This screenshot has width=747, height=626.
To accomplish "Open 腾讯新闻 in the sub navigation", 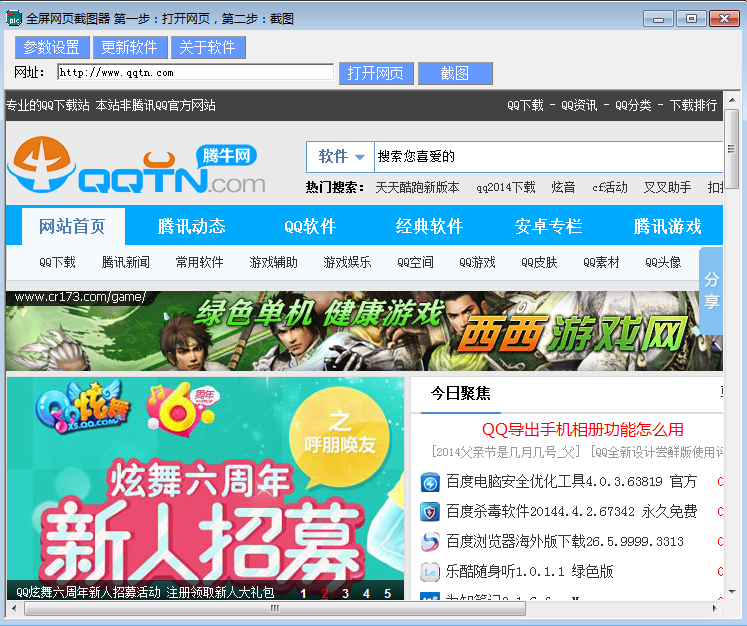I will click(125, 262).
